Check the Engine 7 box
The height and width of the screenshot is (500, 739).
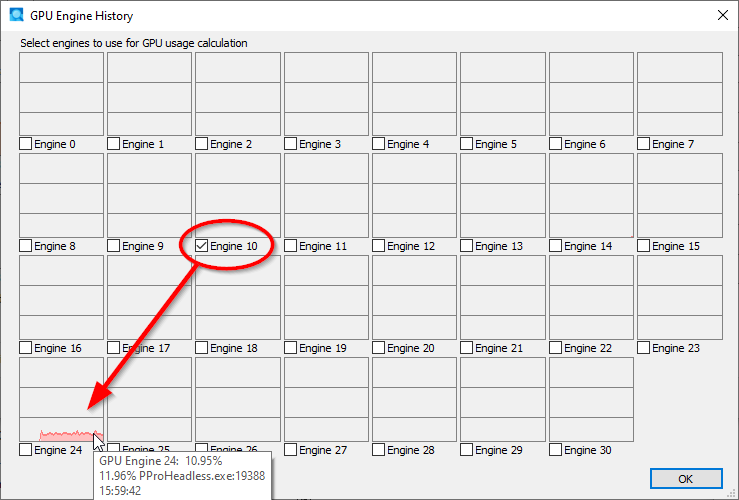coord(644,144)
